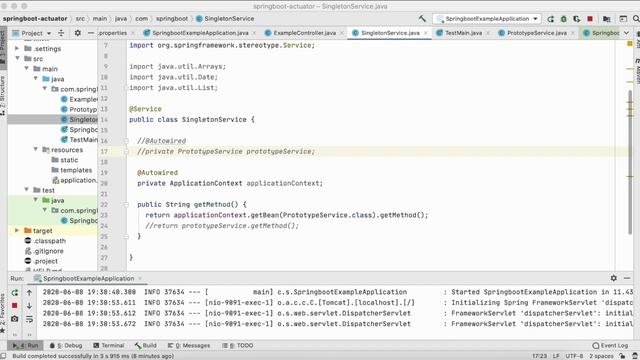The height and width of the screenshot is (360, 640).
Task: Collapse the src folder in project tree
Action: [18, 58]
